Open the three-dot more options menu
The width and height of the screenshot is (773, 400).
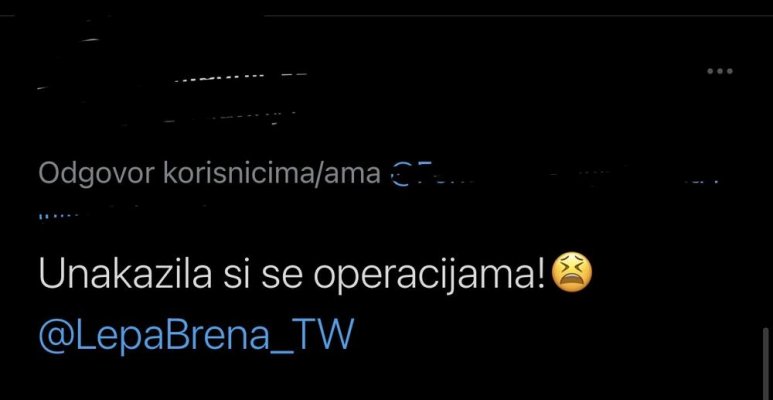tap(720, 71)
